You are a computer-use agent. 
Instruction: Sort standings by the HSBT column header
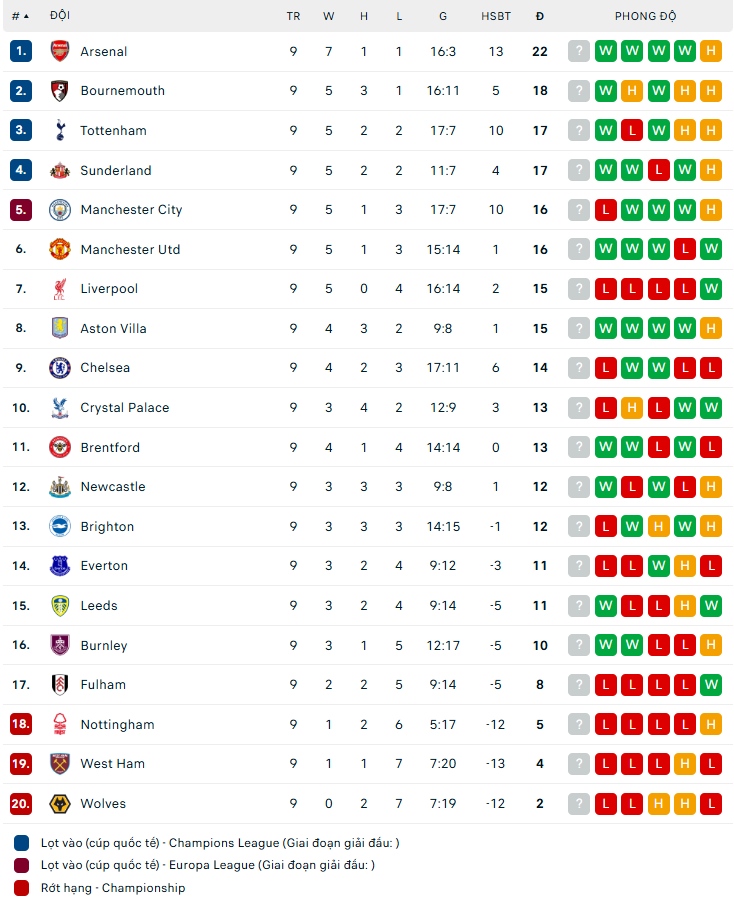496,16
